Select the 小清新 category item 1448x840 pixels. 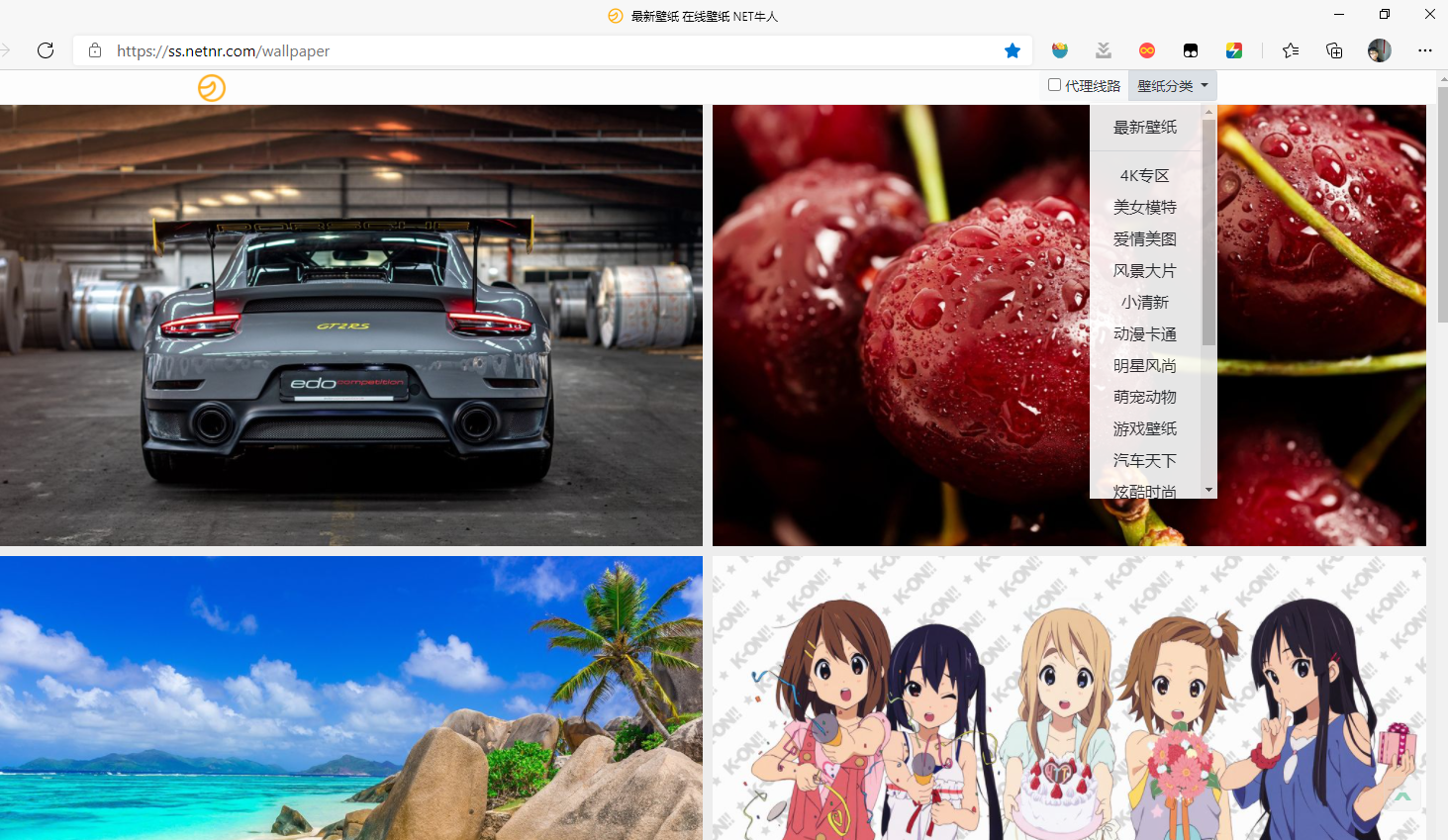tap(1145, 303)
